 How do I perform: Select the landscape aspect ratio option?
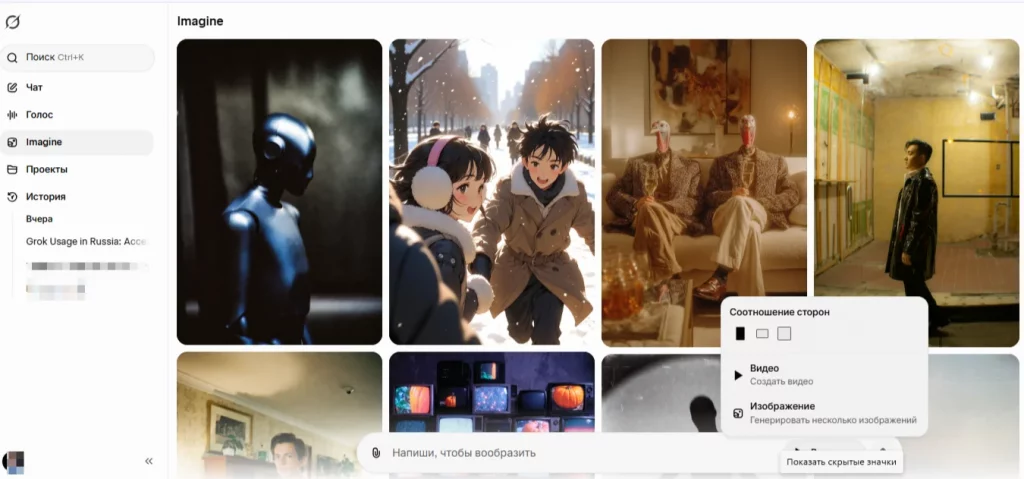pos(762,333)
